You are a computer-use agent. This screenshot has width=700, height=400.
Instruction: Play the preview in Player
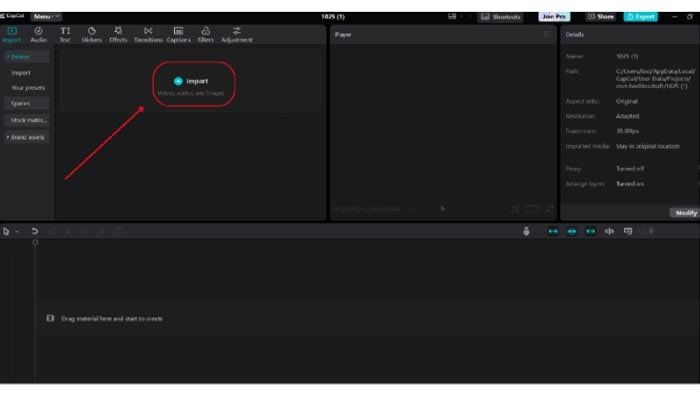(x=442, y=208)
